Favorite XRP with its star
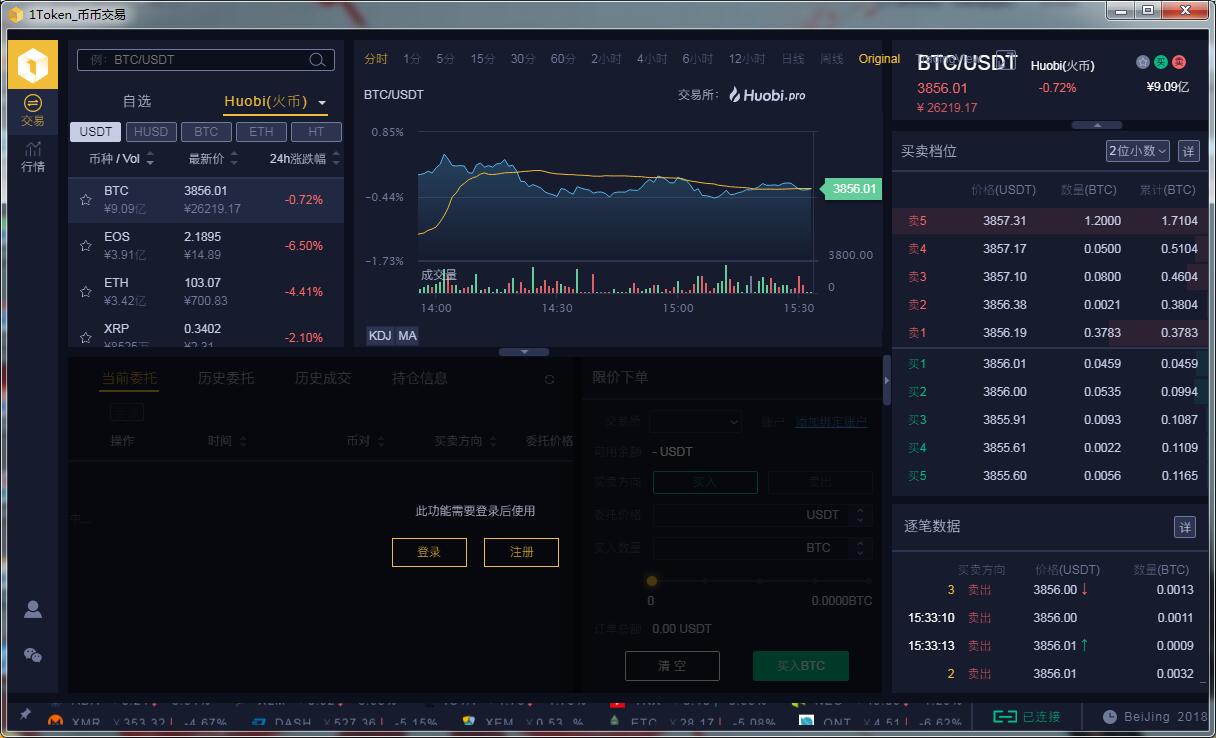 pos(86,338)
